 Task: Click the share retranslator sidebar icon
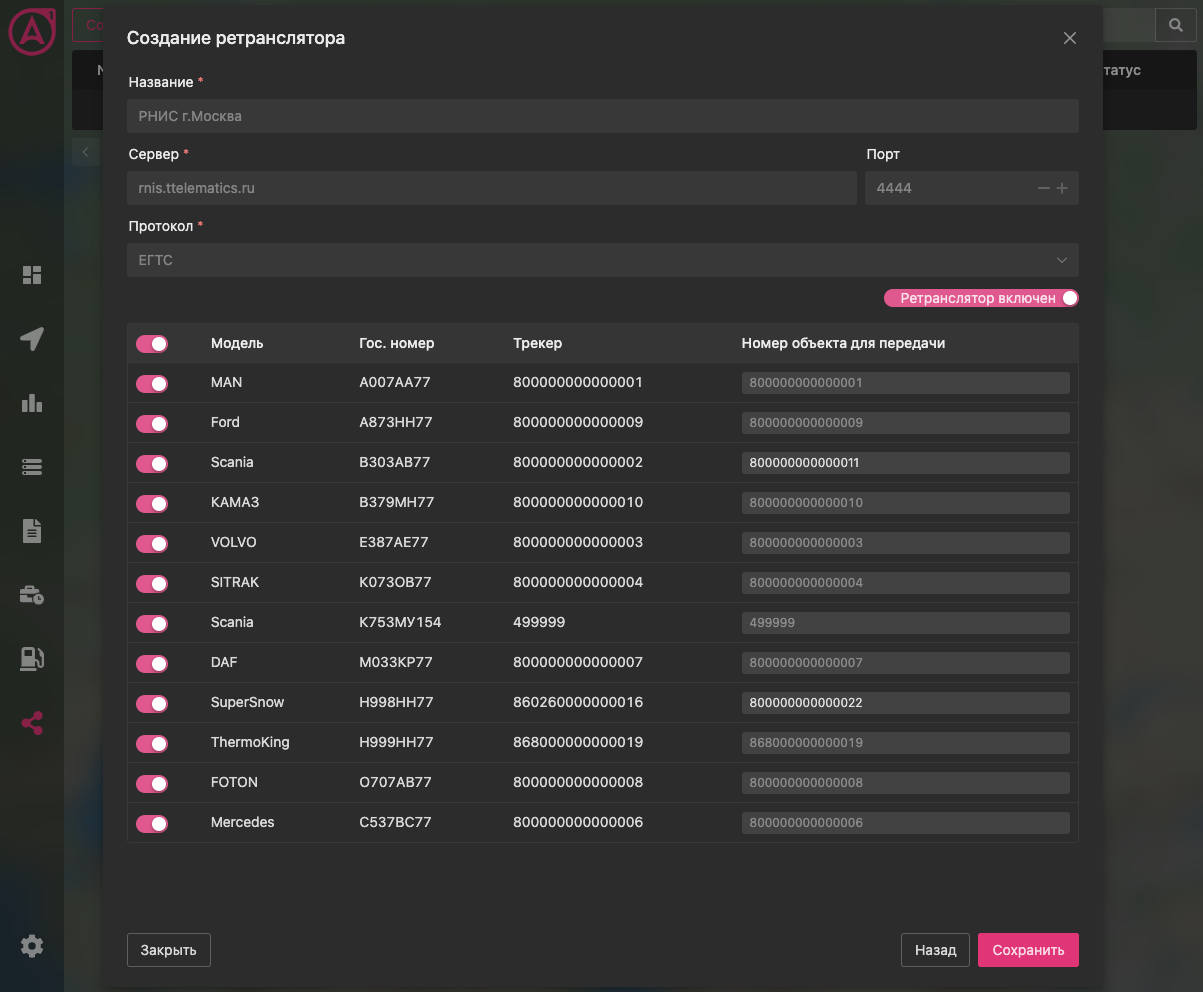[32, 723]
